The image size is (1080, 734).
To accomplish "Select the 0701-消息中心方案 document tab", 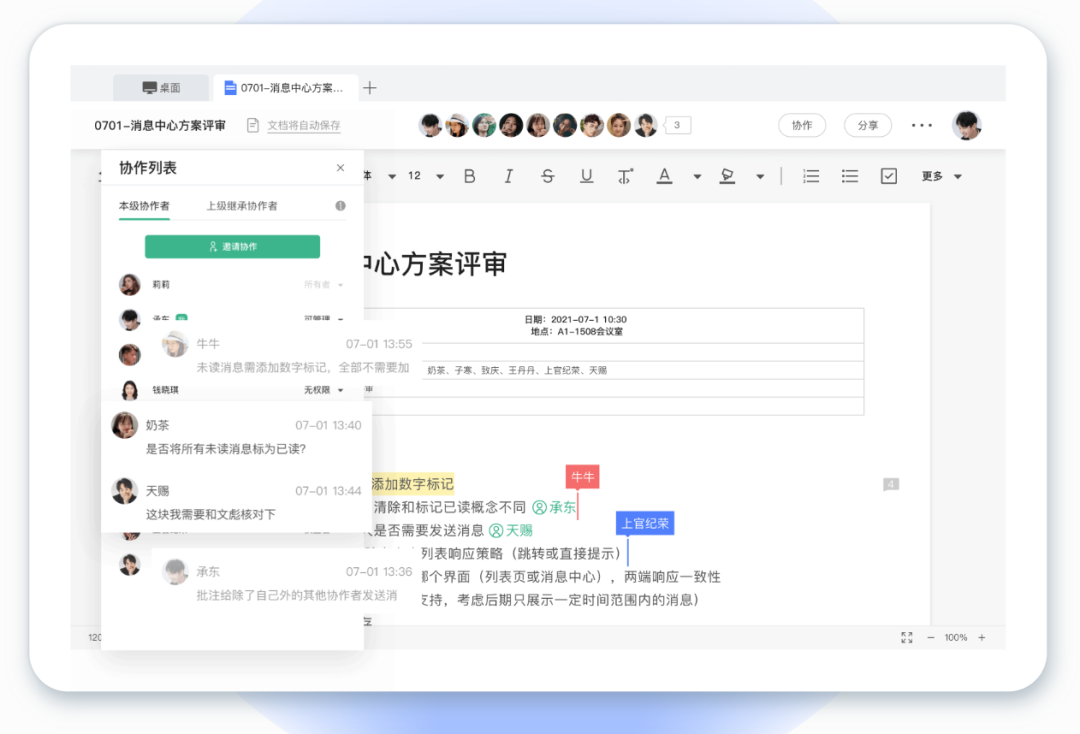I will 285,87.
